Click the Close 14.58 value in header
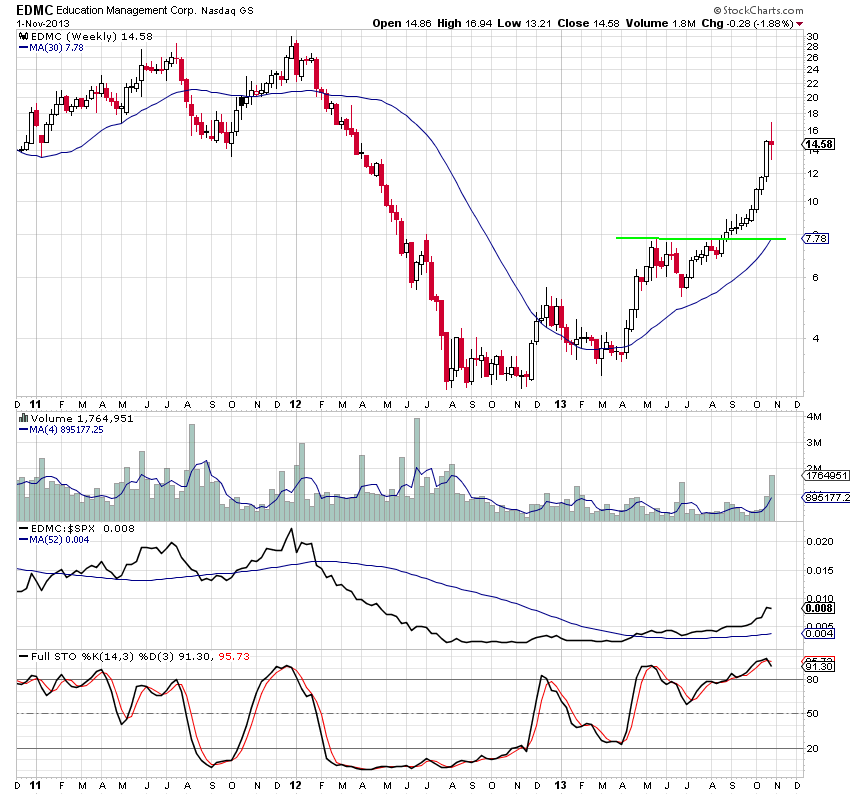 588,23
